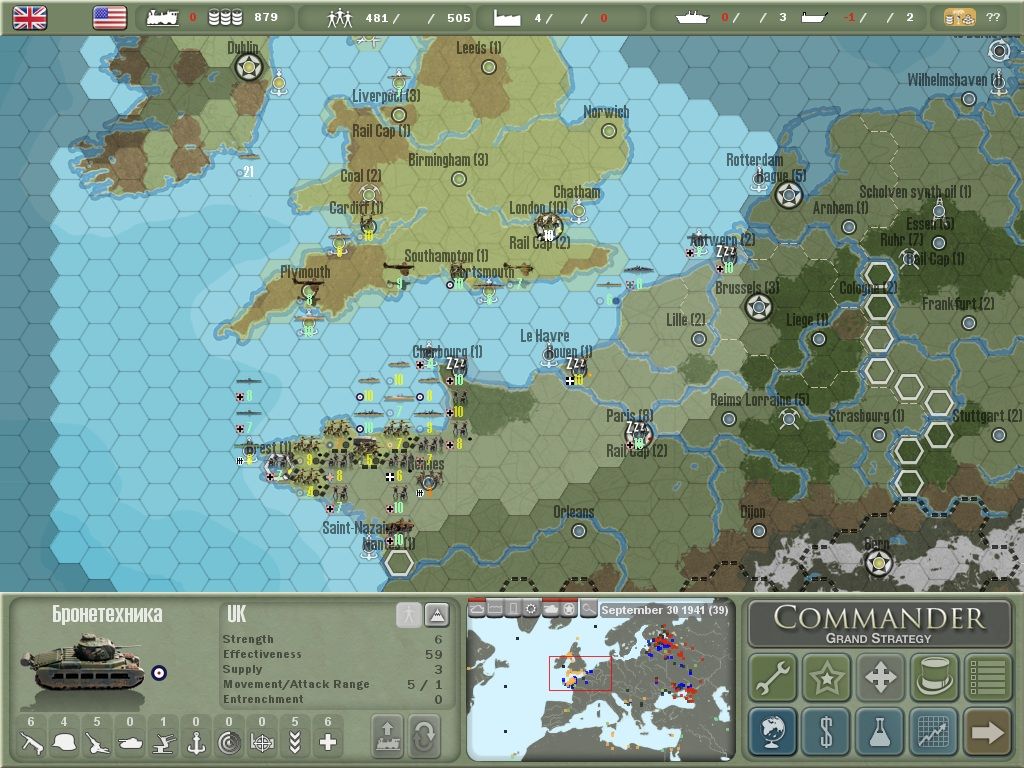1024x768 pixels.
Task: Toggle the mountain terrain view button
Action: 437,615
